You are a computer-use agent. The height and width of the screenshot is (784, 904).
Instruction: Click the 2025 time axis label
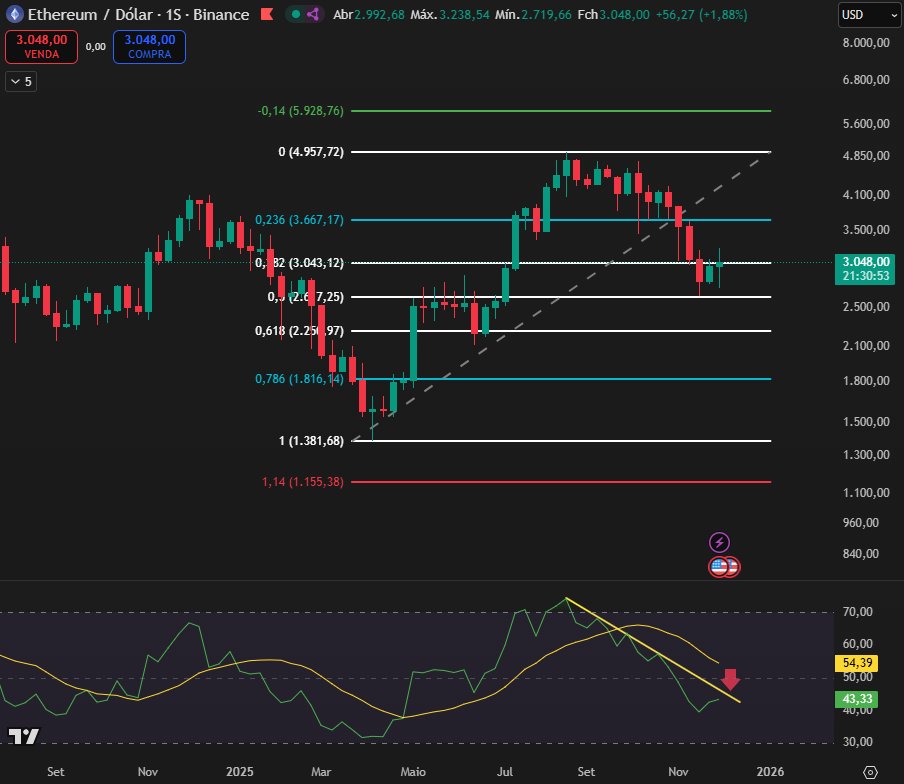click(239, 771)
